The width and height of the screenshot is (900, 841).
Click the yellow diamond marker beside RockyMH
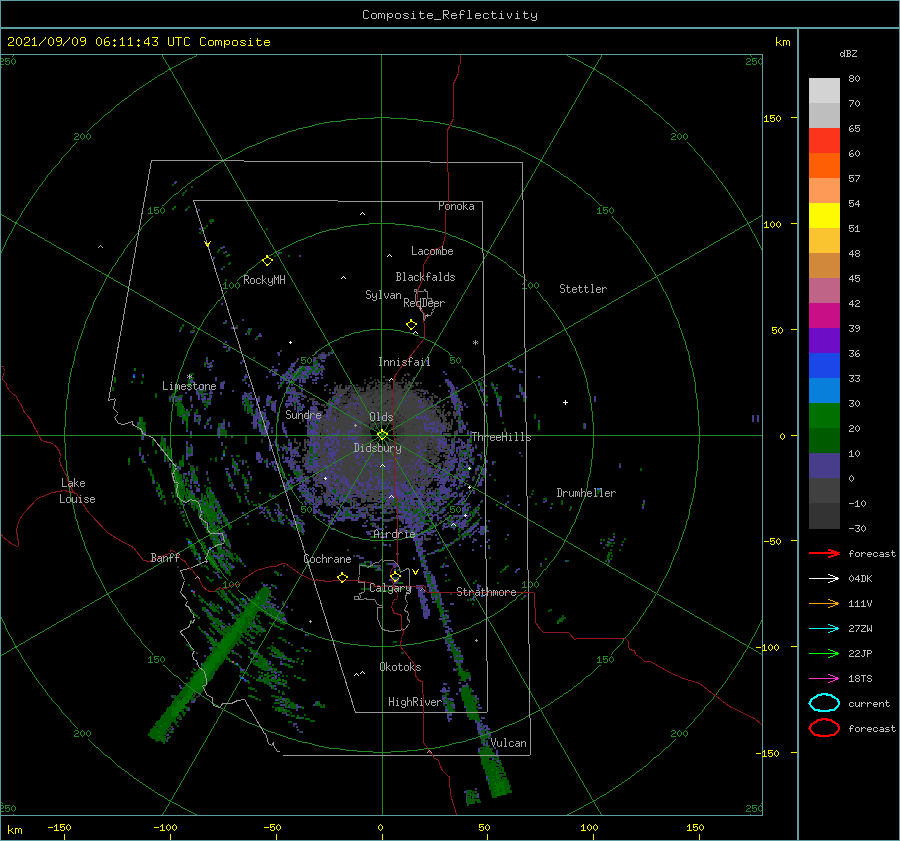click(x=267, y=261)
